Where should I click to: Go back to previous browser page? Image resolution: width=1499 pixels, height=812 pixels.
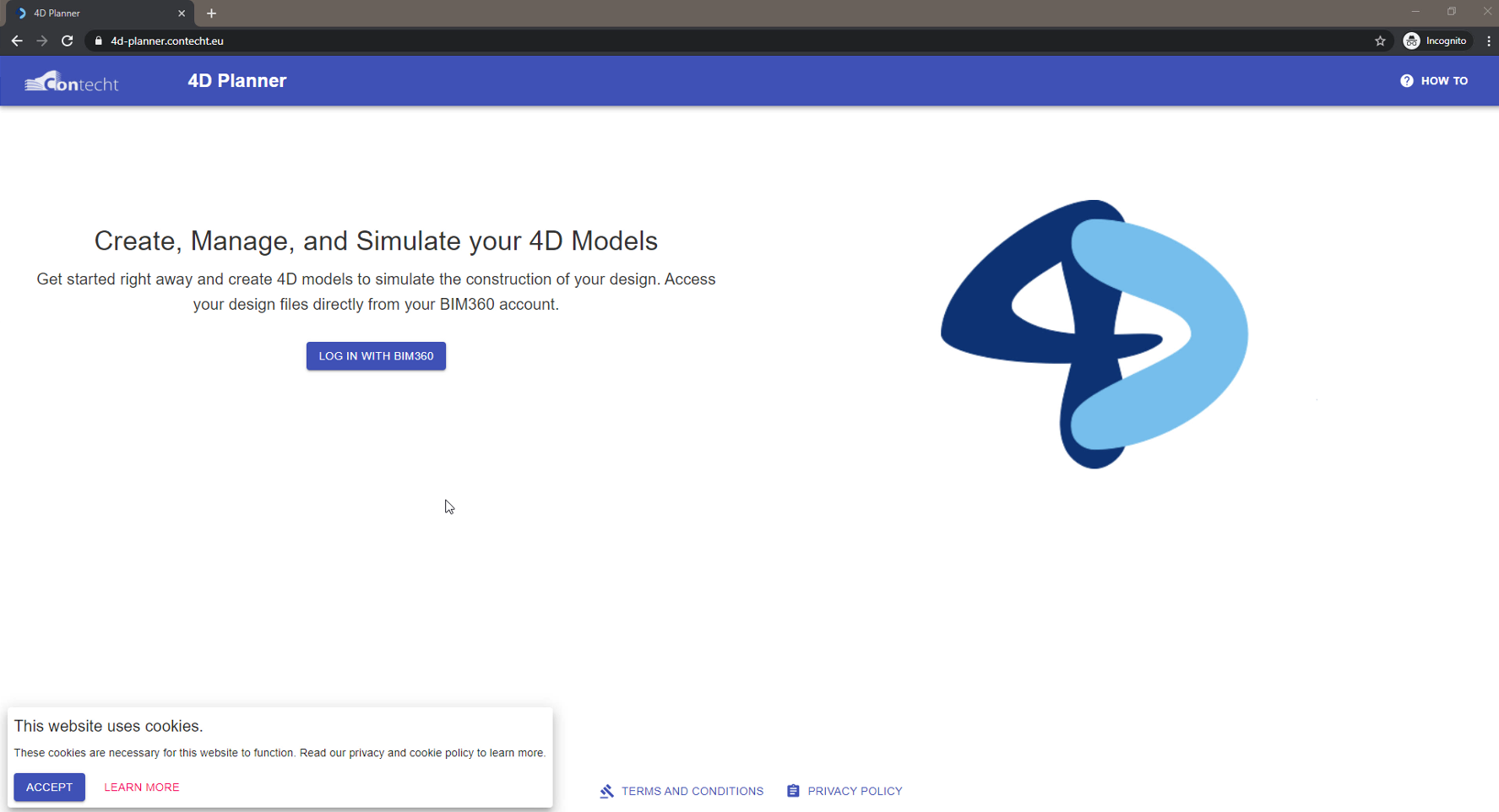(x=17, y=41)
